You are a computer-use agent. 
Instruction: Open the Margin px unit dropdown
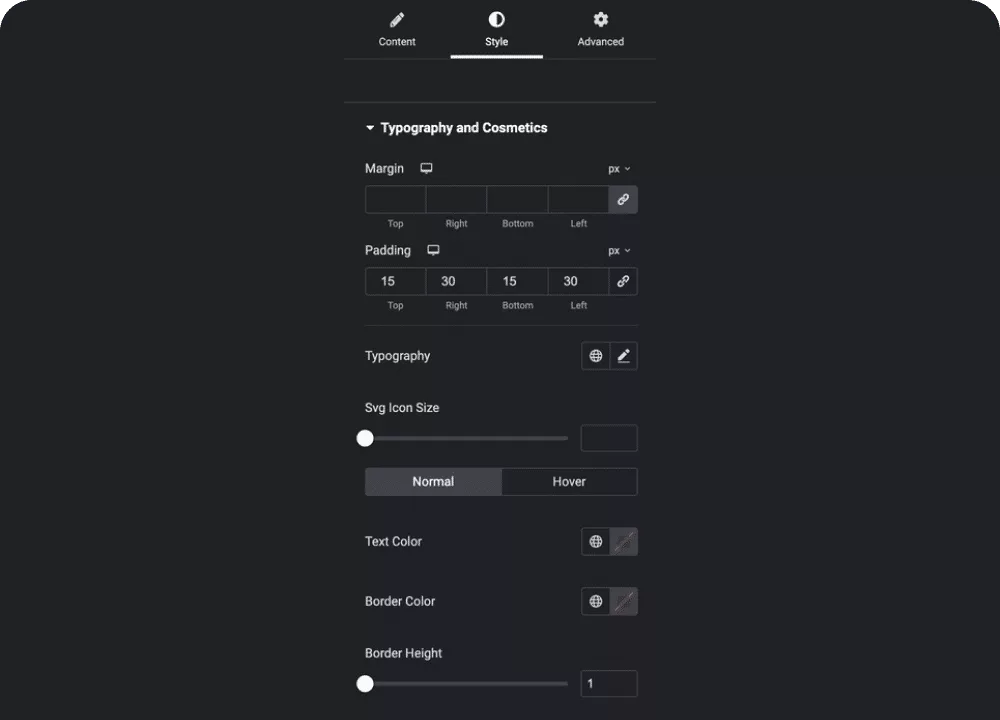pyautogui.click(x=619, y=169)
